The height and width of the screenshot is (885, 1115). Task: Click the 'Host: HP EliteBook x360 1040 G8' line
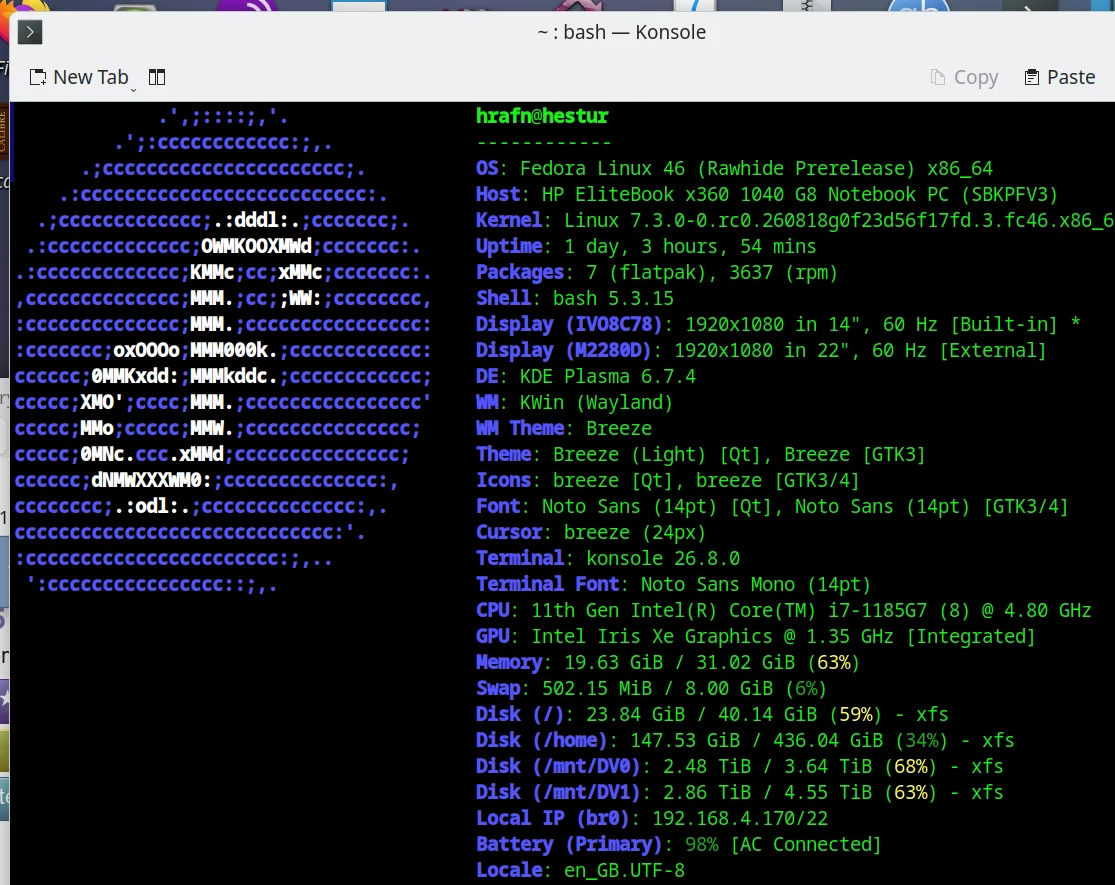point(767,194)
